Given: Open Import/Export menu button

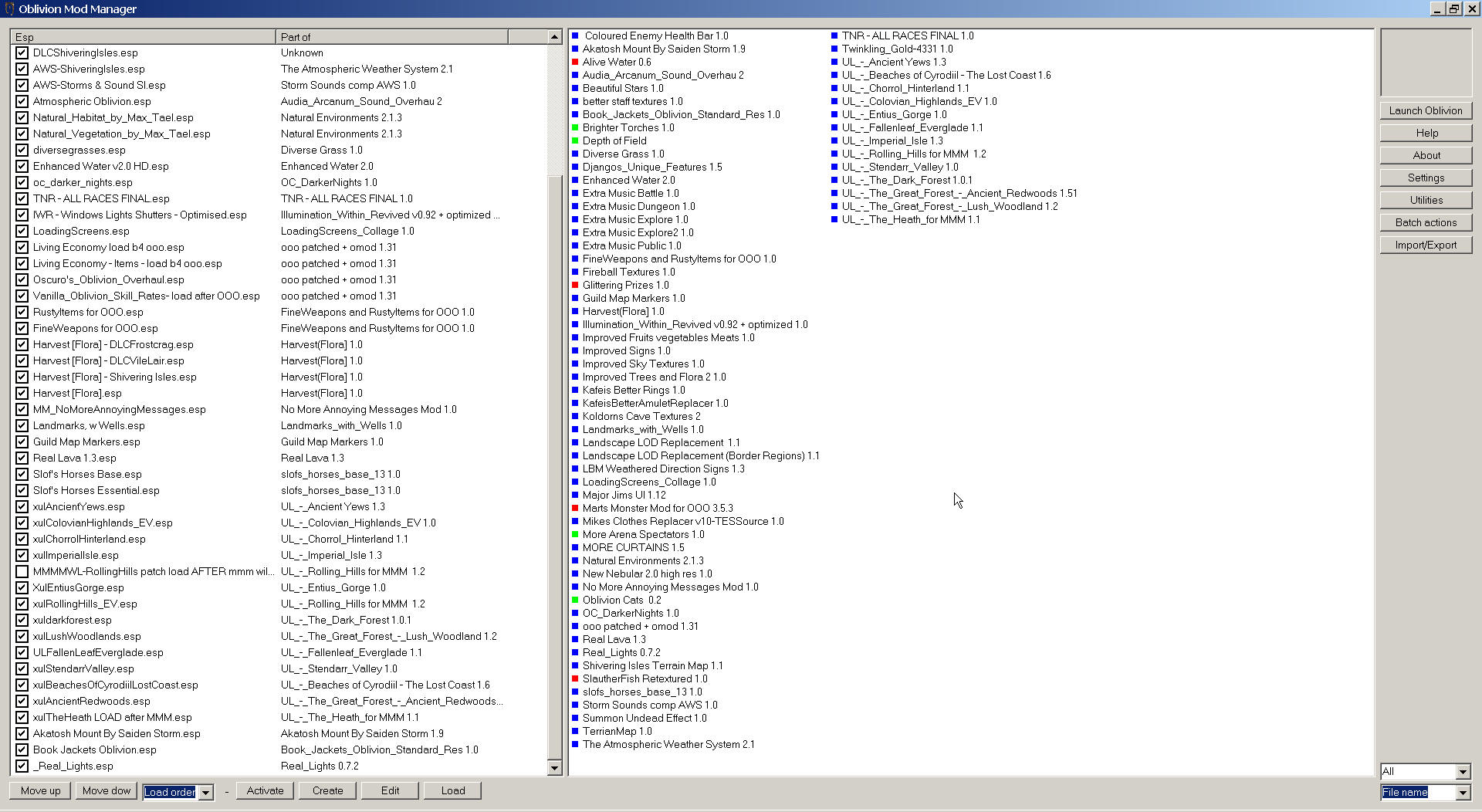Looking at the screenshot, I should click(1426, 245).
